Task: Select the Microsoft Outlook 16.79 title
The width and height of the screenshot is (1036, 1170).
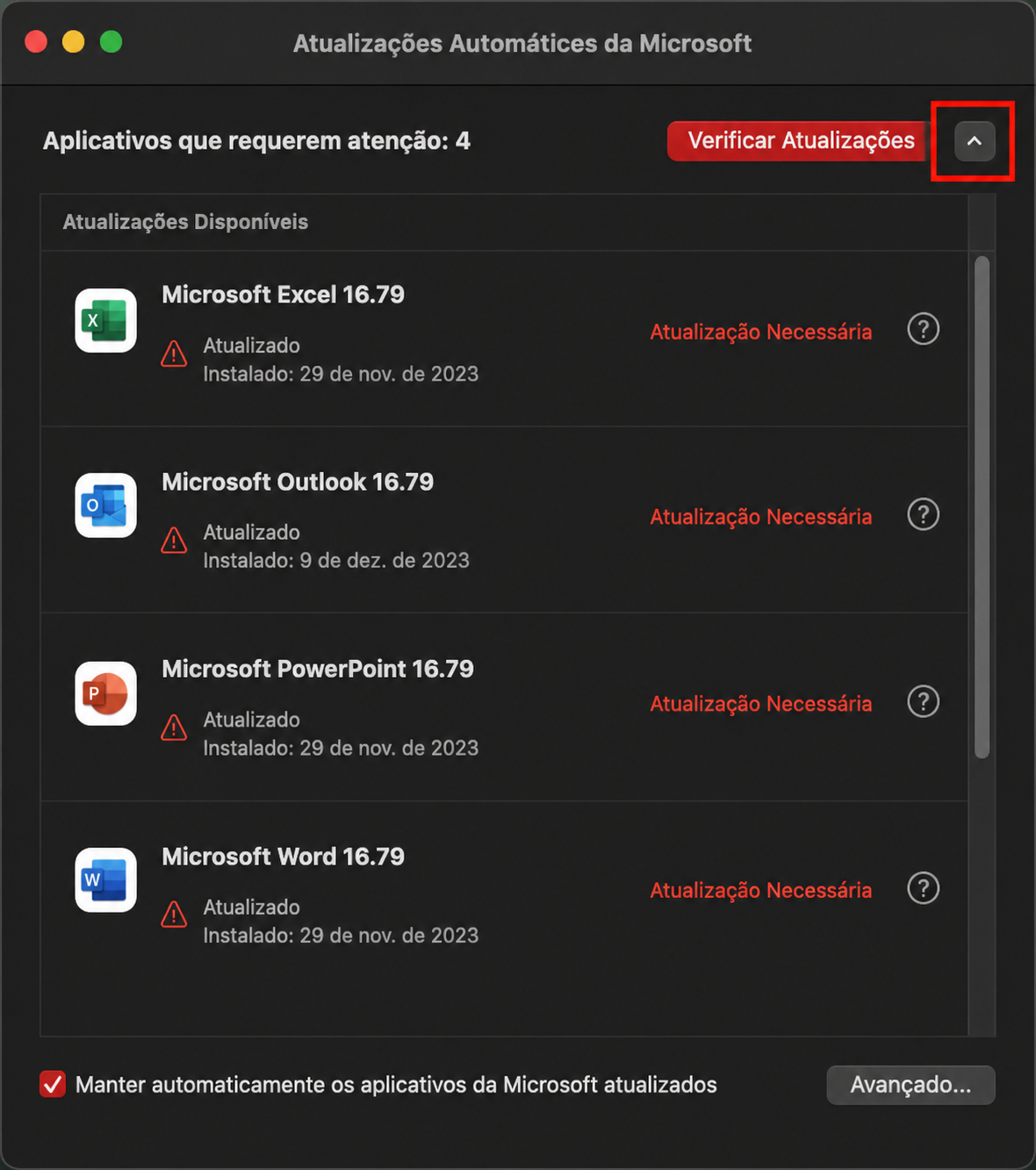Action: [x=298, y=482]
